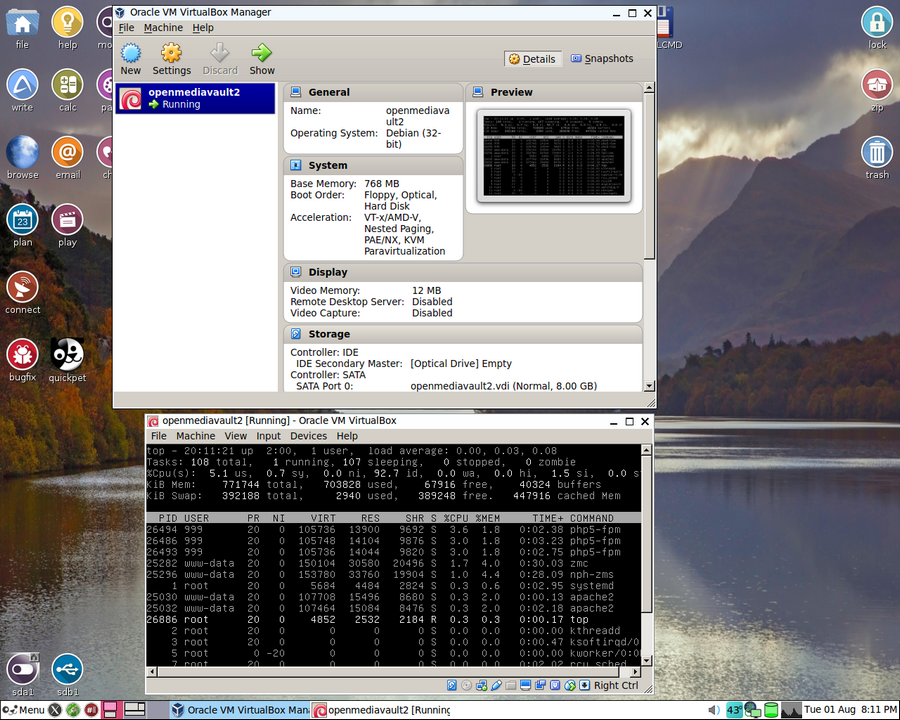Viewport: 900px width, 720px height.
Task: Select openmediavault2 in the VM list
Action: pos(195,98)
